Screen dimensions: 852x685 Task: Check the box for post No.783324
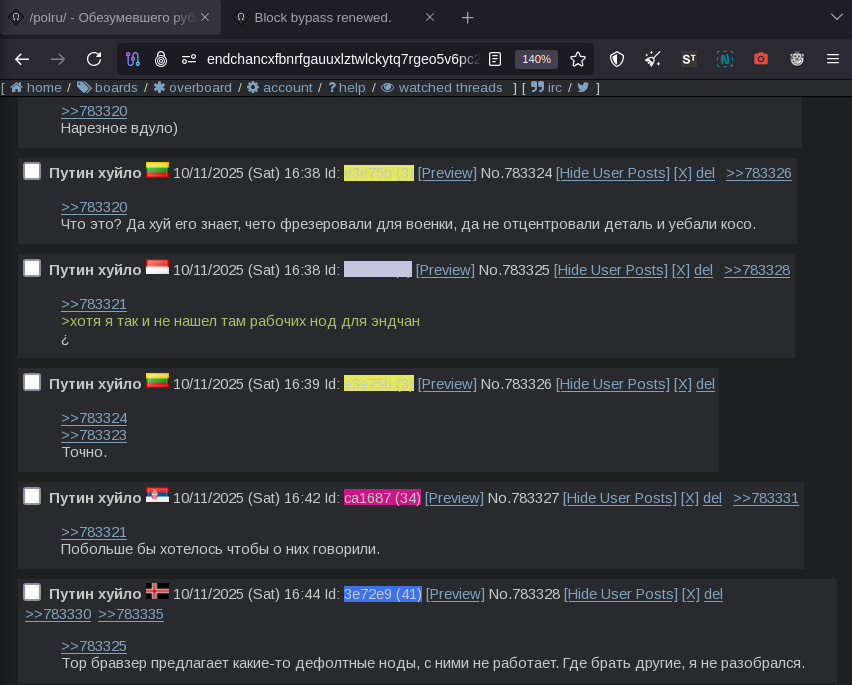click(32, 172)
